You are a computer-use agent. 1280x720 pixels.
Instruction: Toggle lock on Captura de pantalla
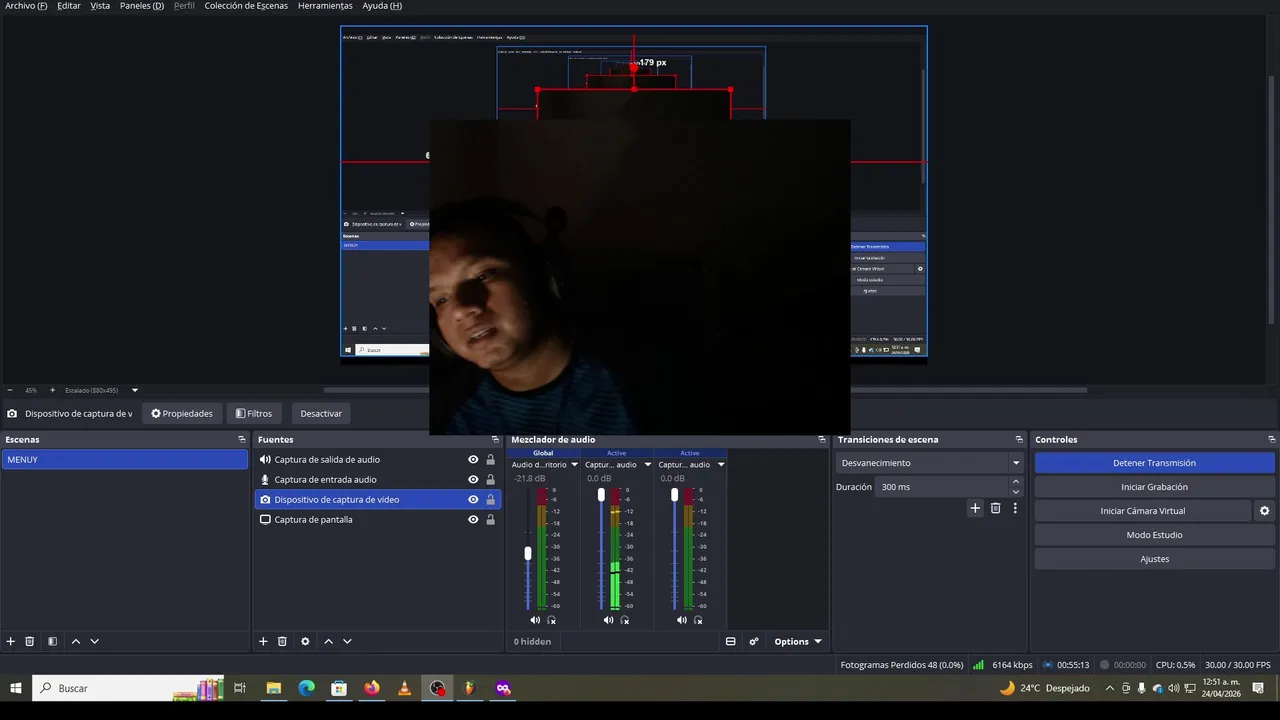[x=490, y=520]
